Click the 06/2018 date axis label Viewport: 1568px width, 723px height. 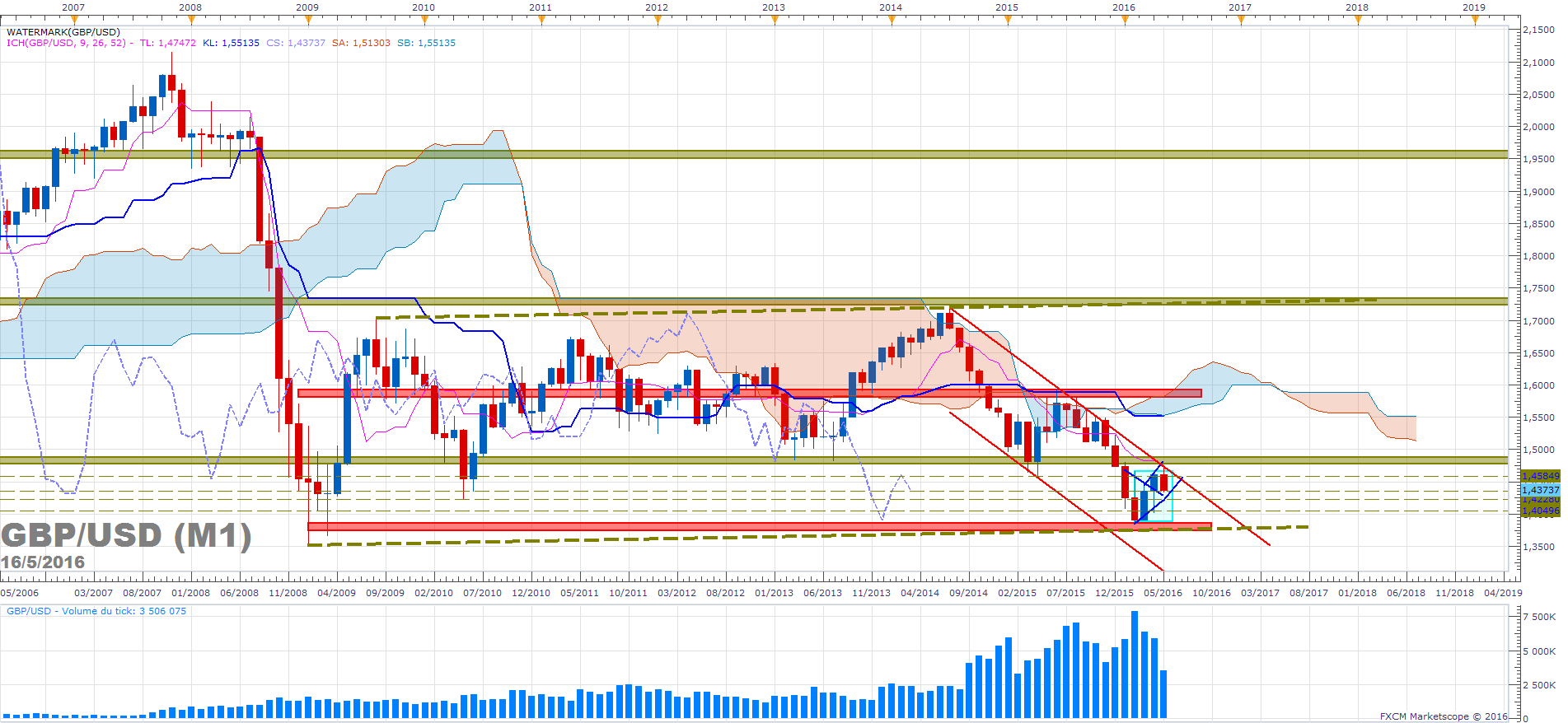click(x=1406, y=593)
